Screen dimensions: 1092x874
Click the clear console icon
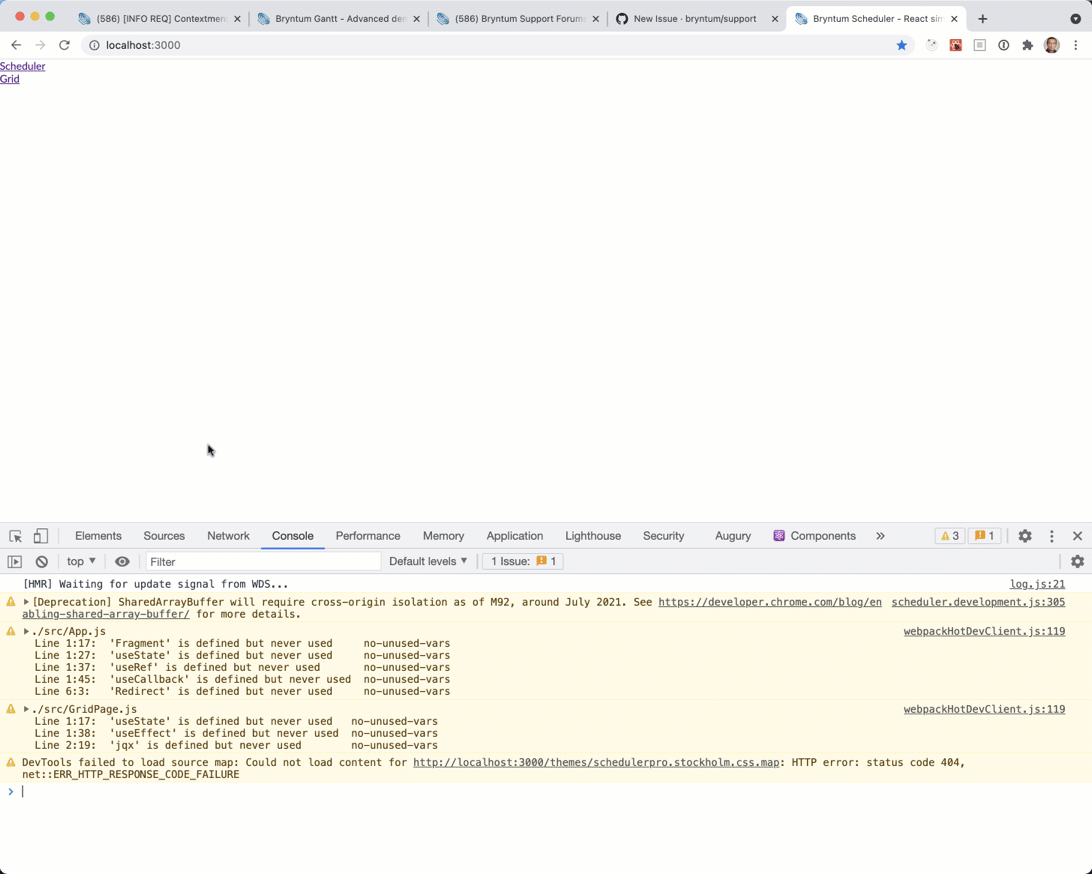(41, 561)
